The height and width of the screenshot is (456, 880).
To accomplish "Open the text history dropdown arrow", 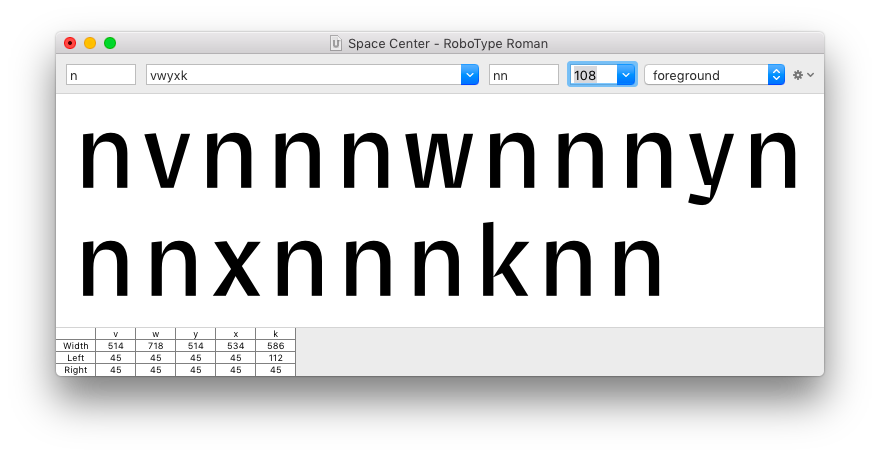I will [470, 75].
